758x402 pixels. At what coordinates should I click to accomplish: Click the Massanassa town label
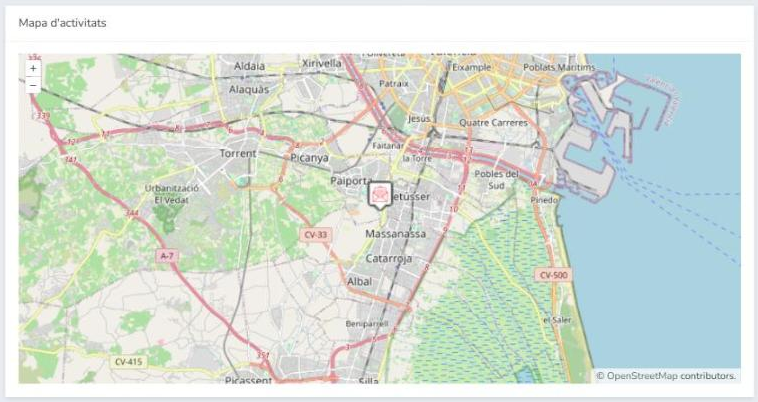(395, 234)
